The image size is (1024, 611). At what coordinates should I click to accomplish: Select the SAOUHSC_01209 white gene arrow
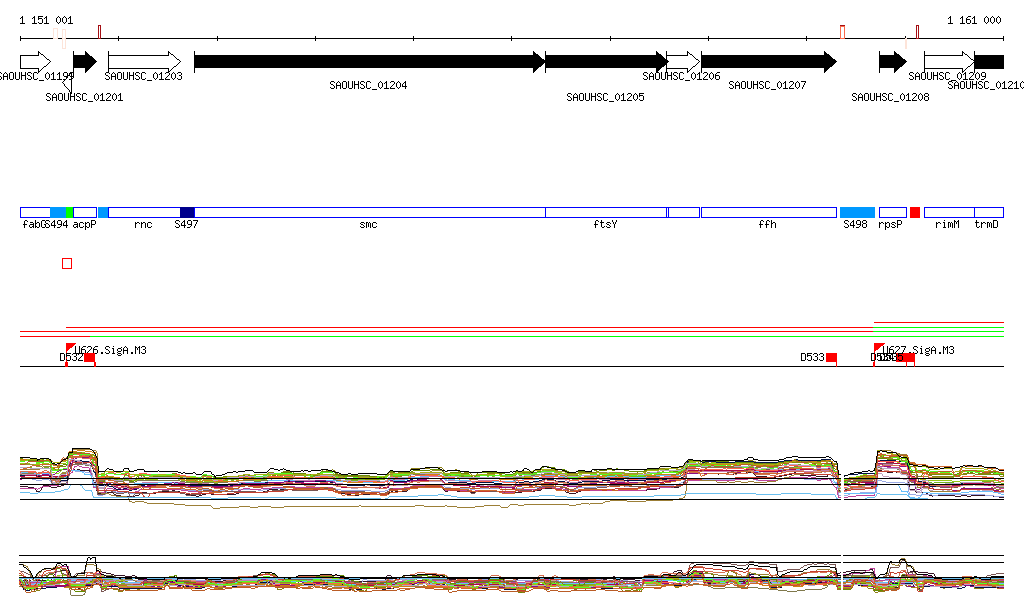pyautogui.click(x=948, y=62)
